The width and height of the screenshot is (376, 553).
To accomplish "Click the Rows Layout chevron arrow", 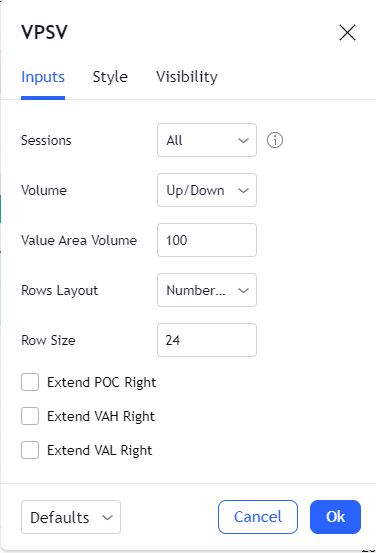I will click(x=243, y=291).
